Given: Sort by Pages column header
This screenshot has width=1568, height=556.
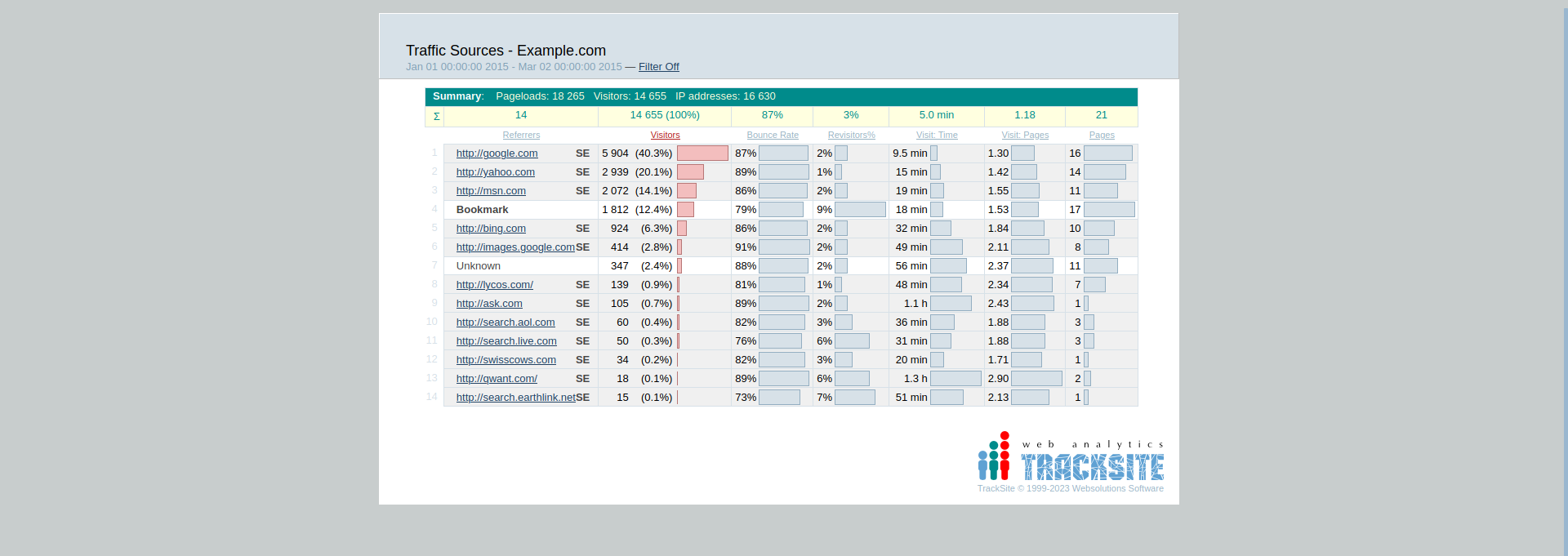Looking at the screenshot, I should [1101, 135].
